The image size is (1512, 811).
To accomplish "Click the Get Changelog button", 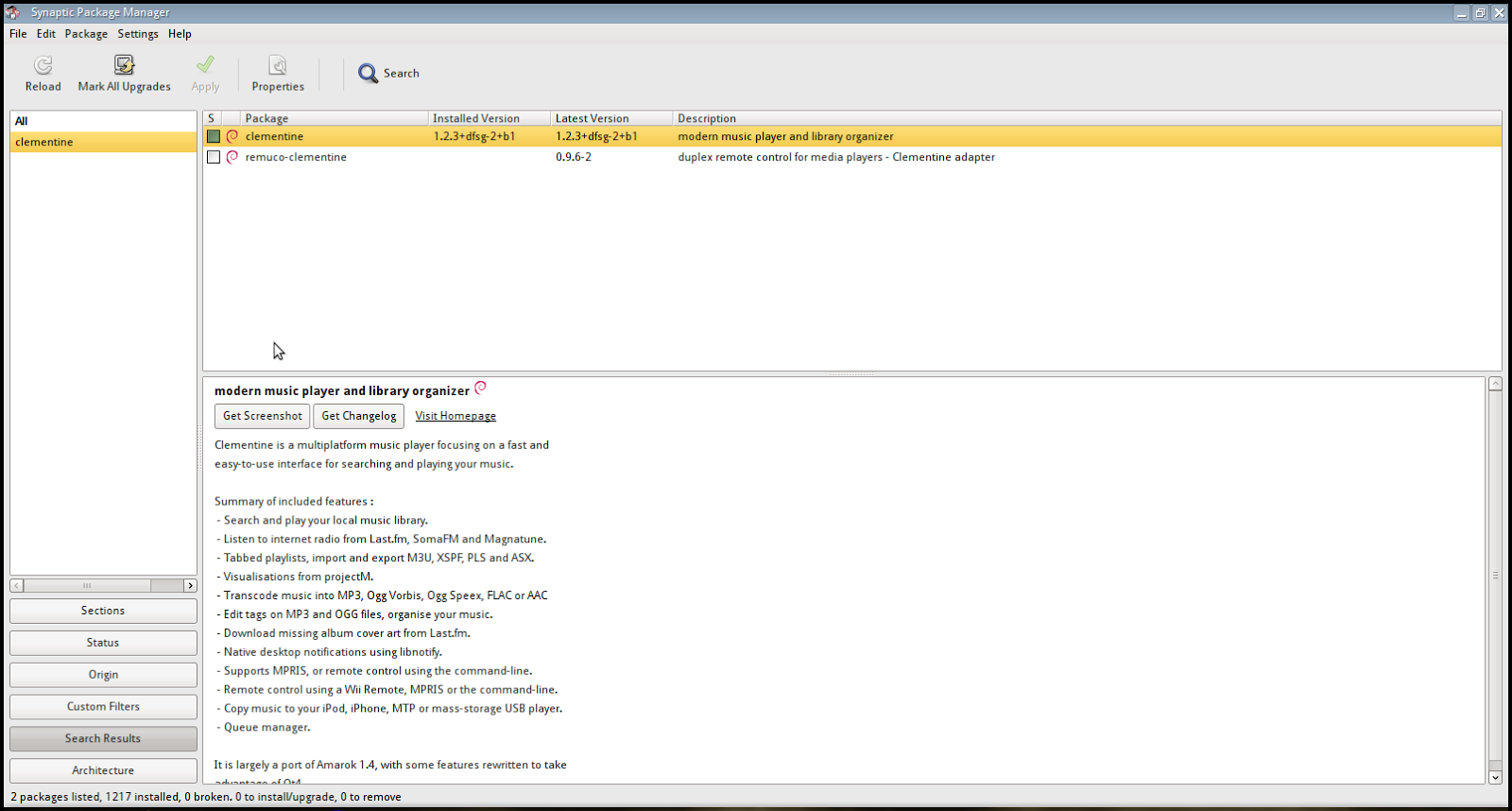I will tap(359, 416).
